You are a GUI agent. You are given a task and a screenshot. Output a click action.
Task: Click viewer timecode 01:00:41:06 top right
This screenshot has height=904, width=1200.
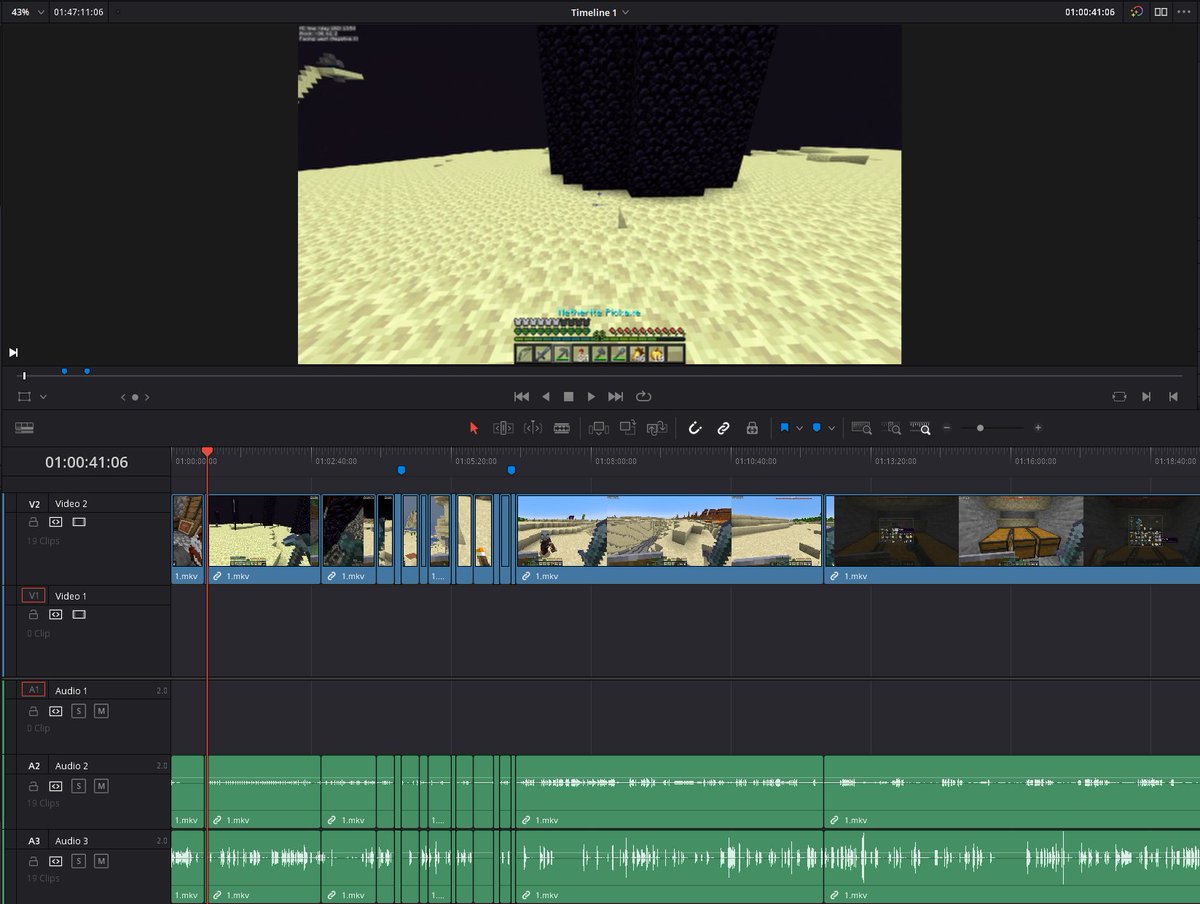(1090, 12)
